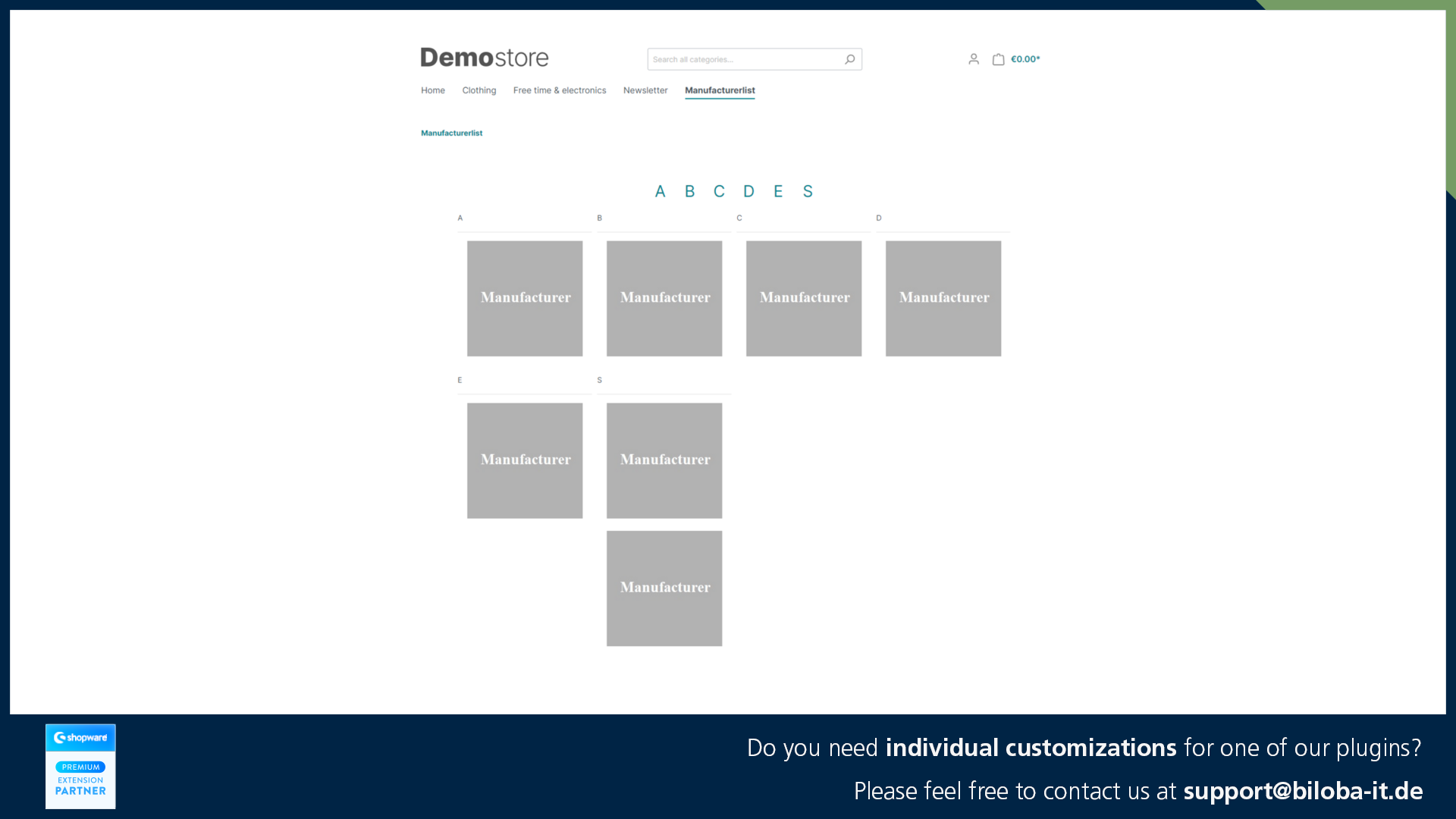Click the search magnifier icon
The height and width of the screenshot is (819, 1456).
pos(849,59)
